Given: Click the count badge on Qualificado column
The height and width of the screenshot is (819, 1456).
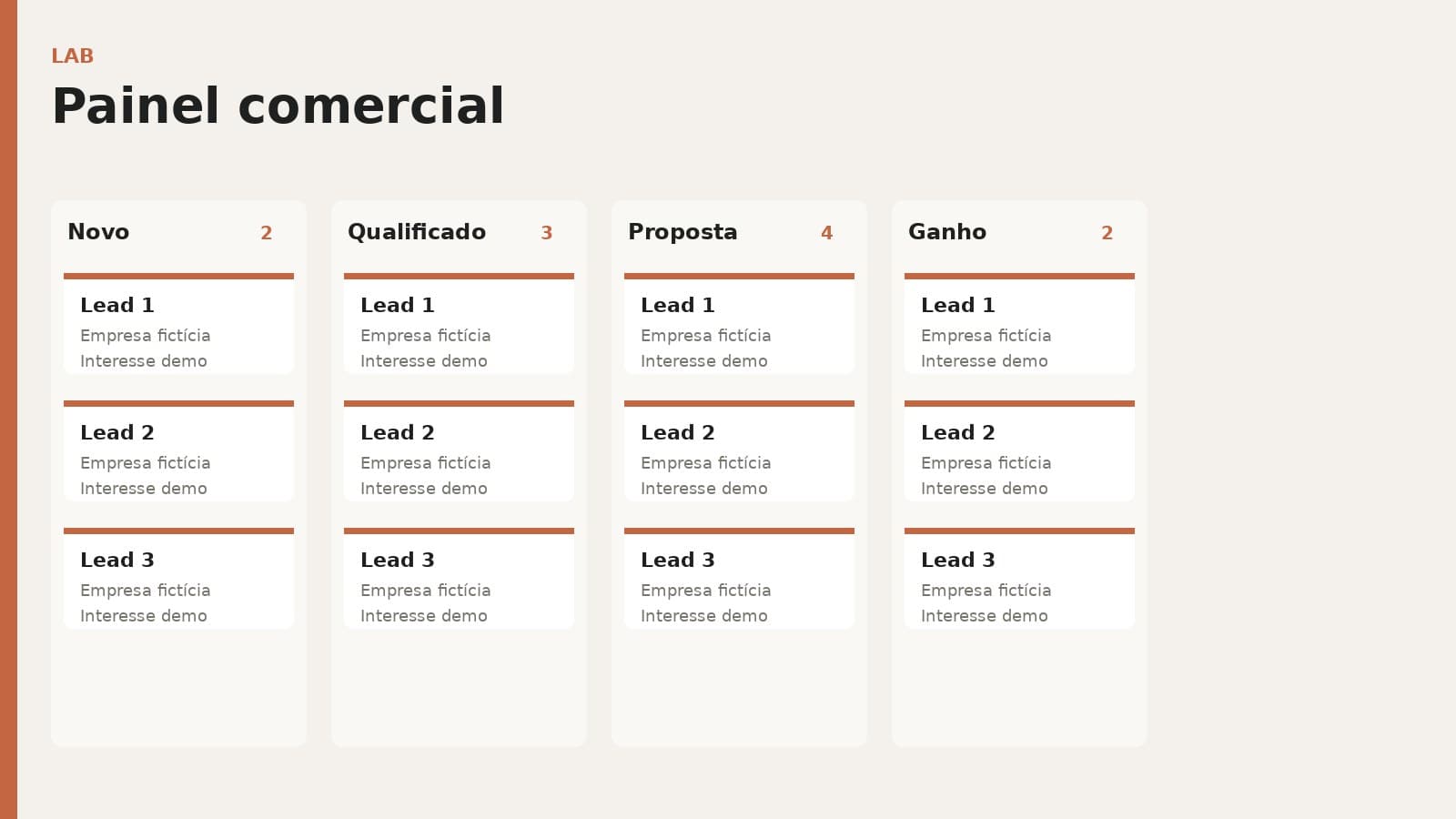Looking at the screenshot, I should (546, 233).
